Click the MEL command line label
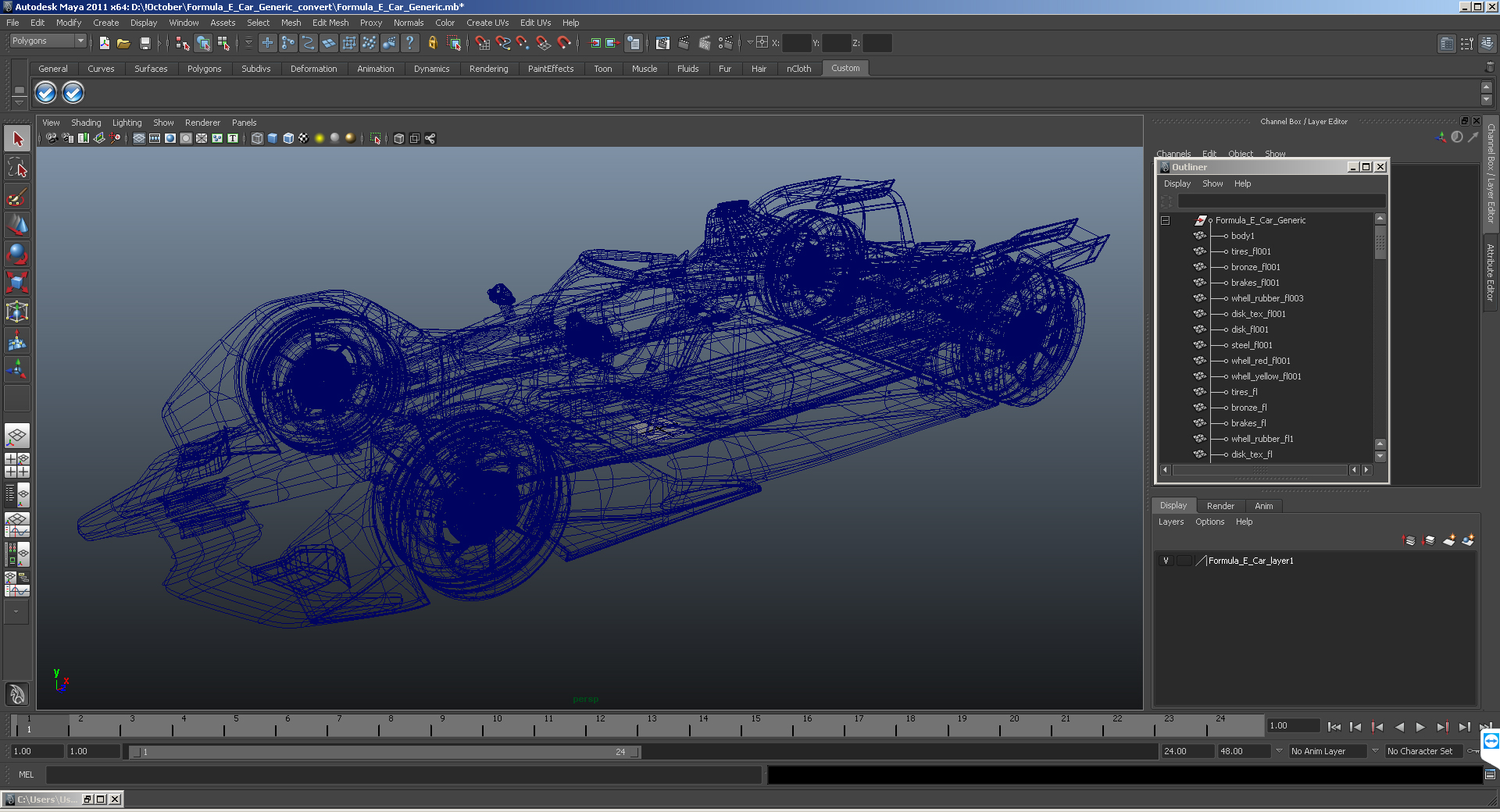 (27, 775)
